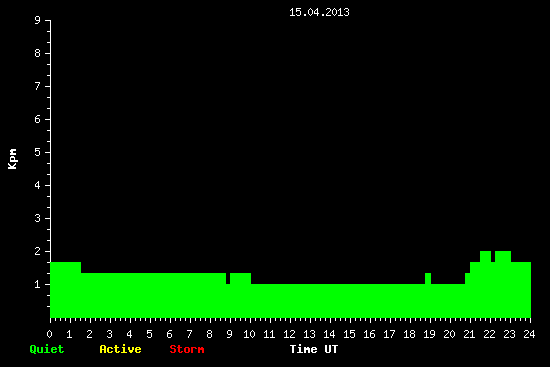Click the Kp value 9 axis label
Image resolution: width=550 pixels, height=367 pixels.
point(38,20)
